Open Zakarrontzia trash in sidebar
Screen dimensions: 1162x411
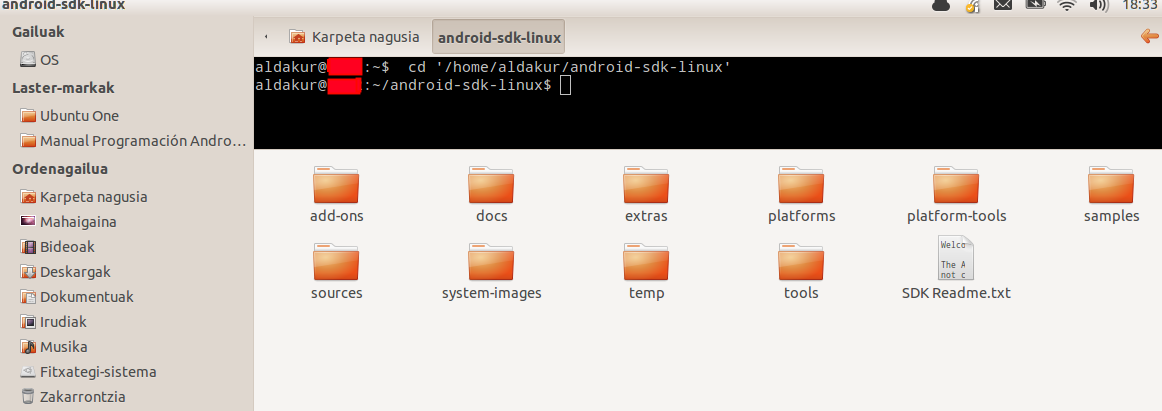[82, 397]
